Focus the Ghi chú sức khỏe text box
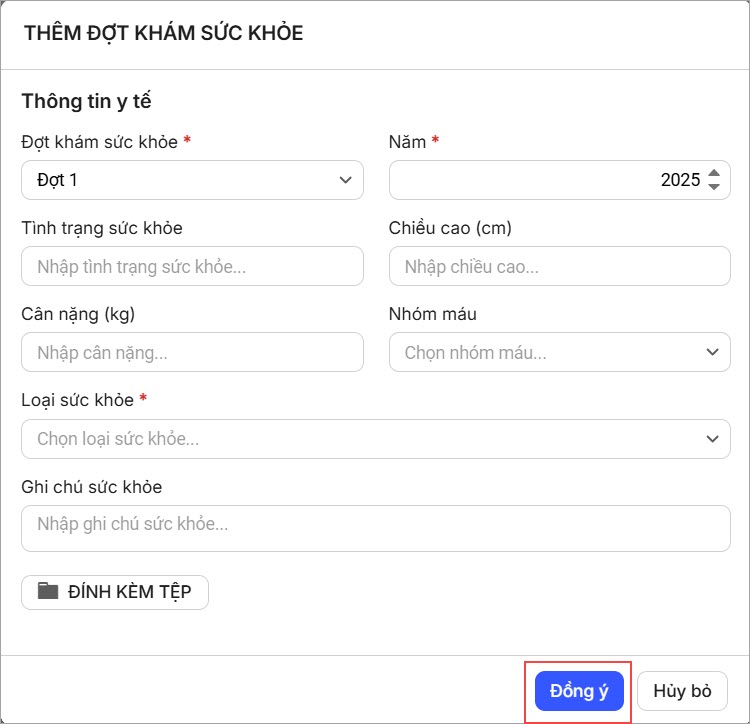The width and height of the screenshot is (750, 724). (375, 527)
